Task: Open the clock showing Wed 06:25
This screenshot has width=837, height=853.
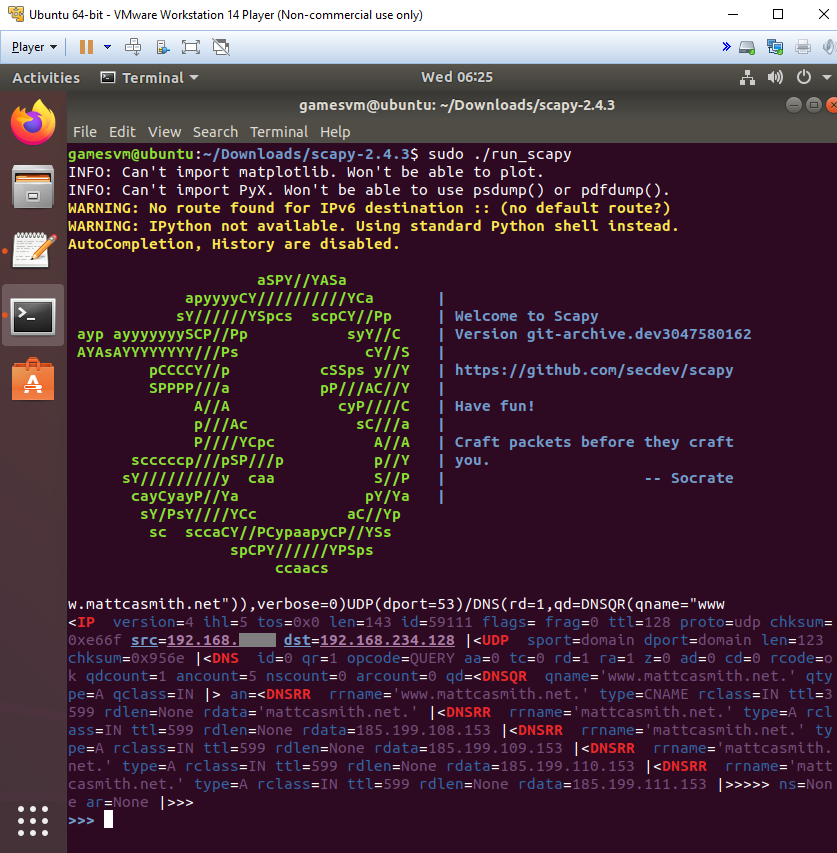Action: click(x=457, y=77)
